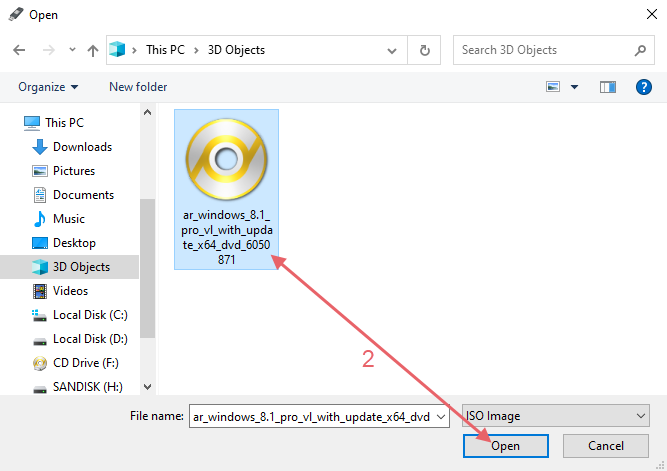Image resolution: width=667 pixels, height=471 pixels.
Task: Select the ar_windows_8.1 ISO disc thumbnail
Action: [x=227, y=159]
